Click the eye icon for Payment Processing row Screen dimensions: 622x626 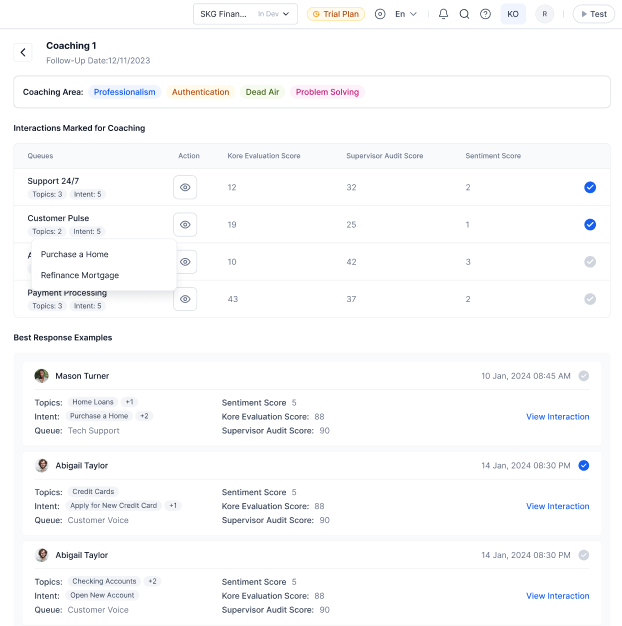tap(185, 299)
